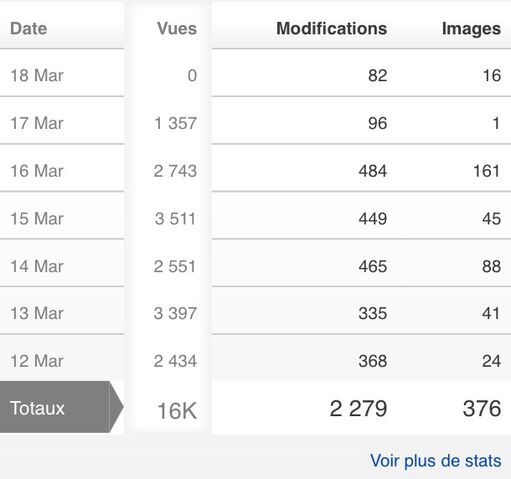Select the 17 Mar date row
Screen dimensions: 511x479
click(62, 121)
